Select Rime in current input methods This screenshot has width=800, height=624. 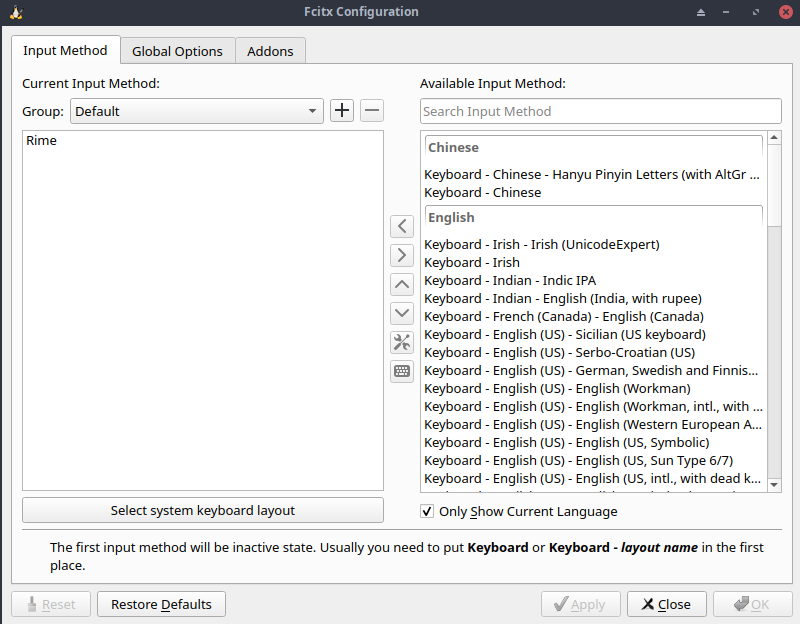pyautogui.click(x=42, y=141)
